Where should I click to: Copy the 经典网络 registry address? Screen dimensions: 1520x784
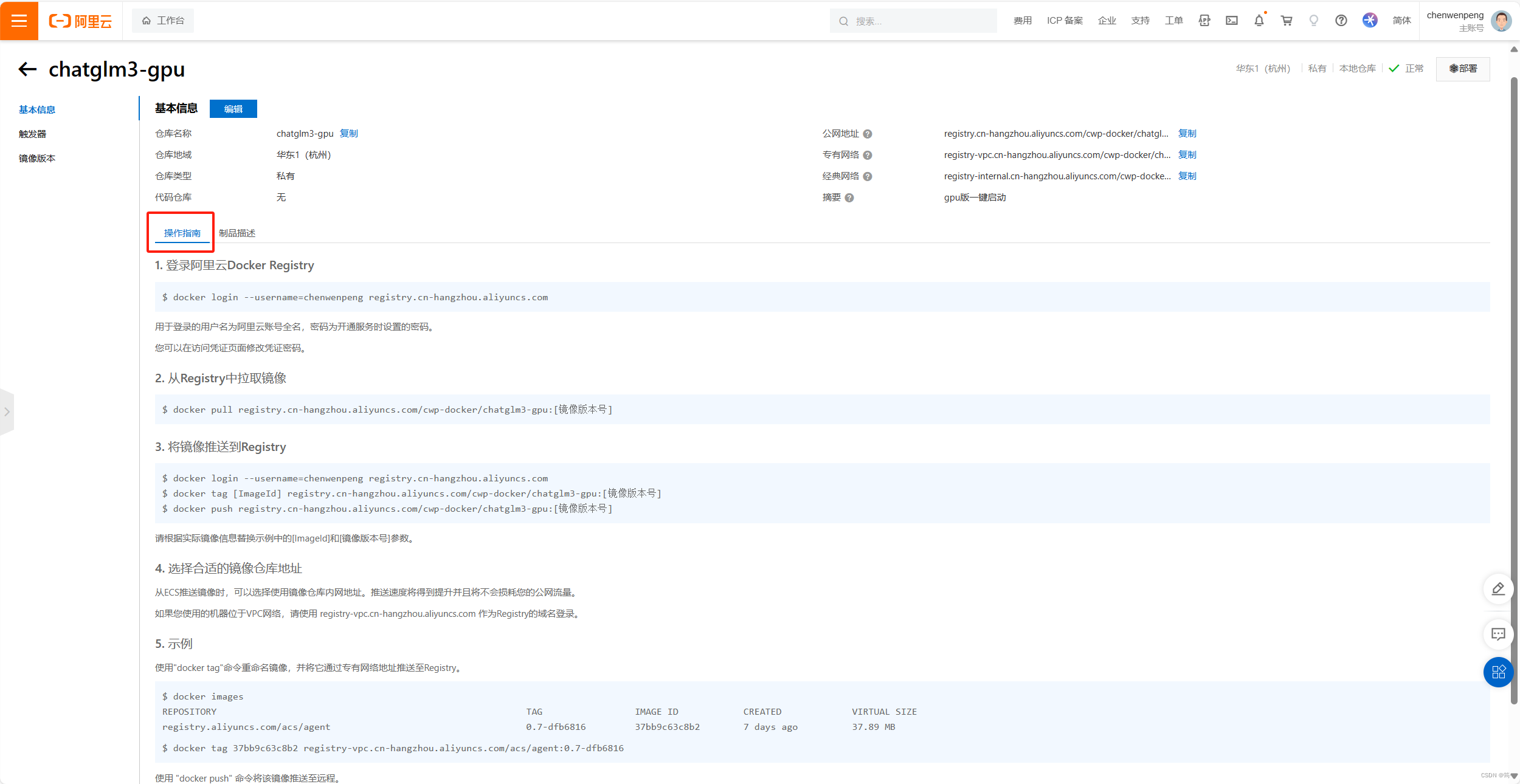pyautogui.click(x=1187, y=176)
